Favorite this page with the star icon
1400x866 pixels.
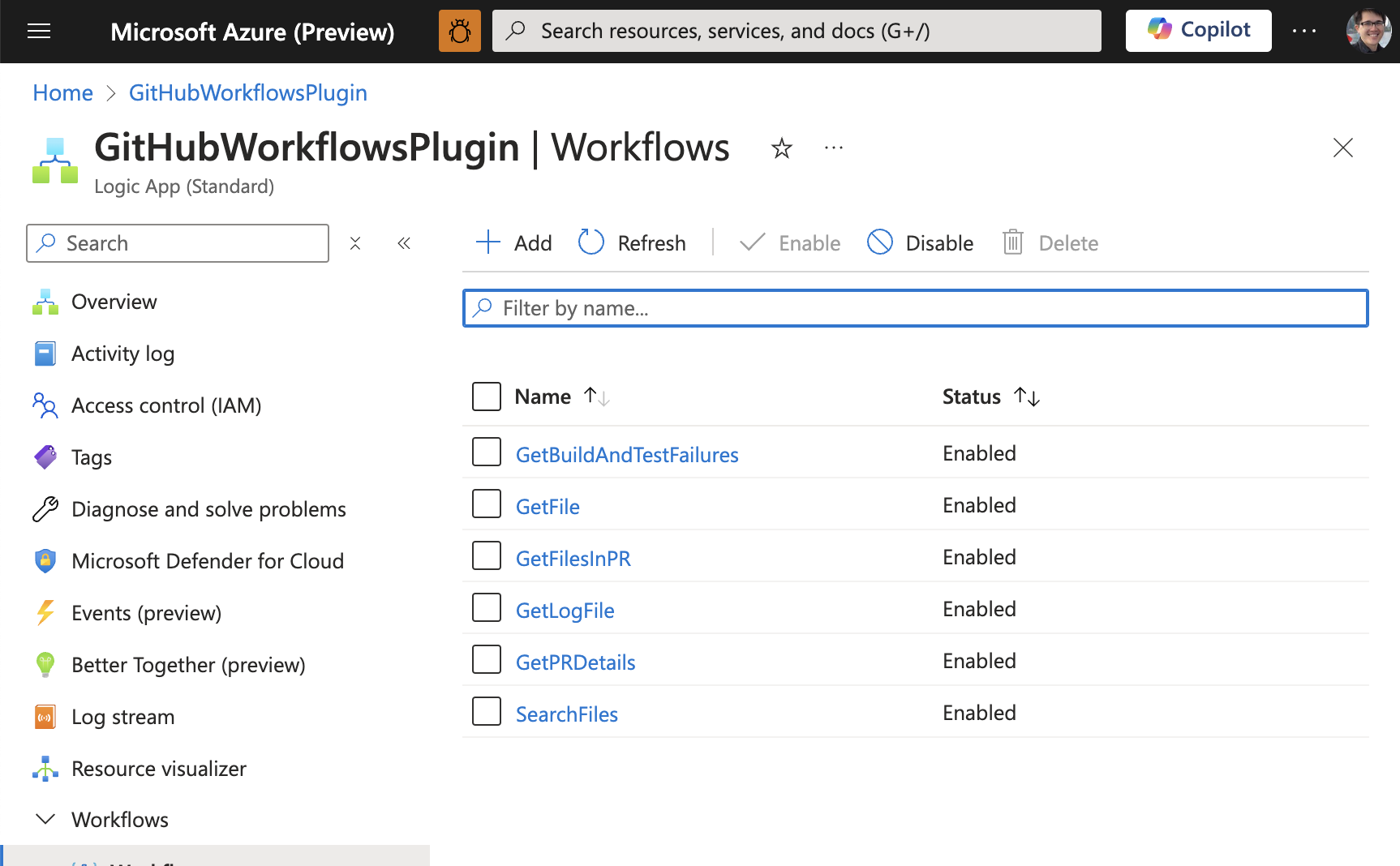click(781, 148)
